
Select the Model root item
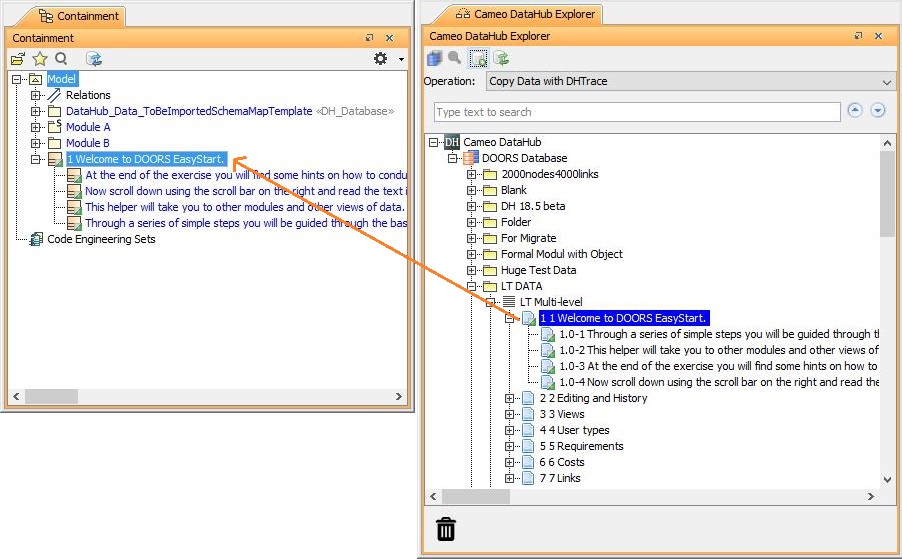(62, 79)
